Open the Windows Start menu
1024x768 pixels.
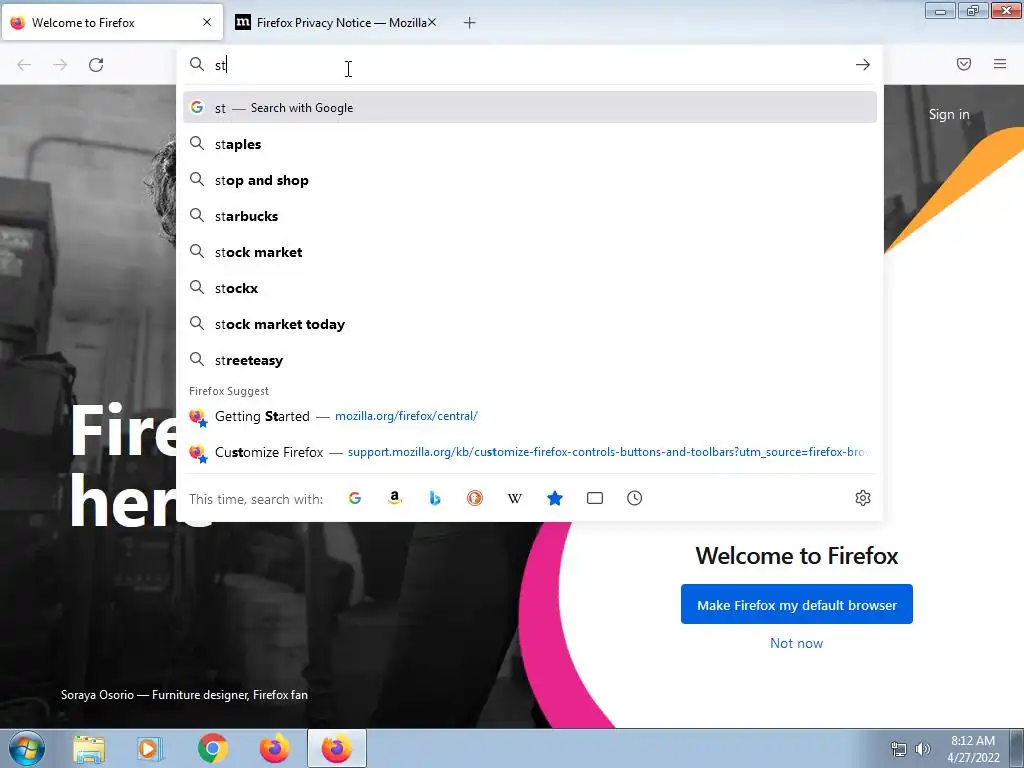point(27,748)
